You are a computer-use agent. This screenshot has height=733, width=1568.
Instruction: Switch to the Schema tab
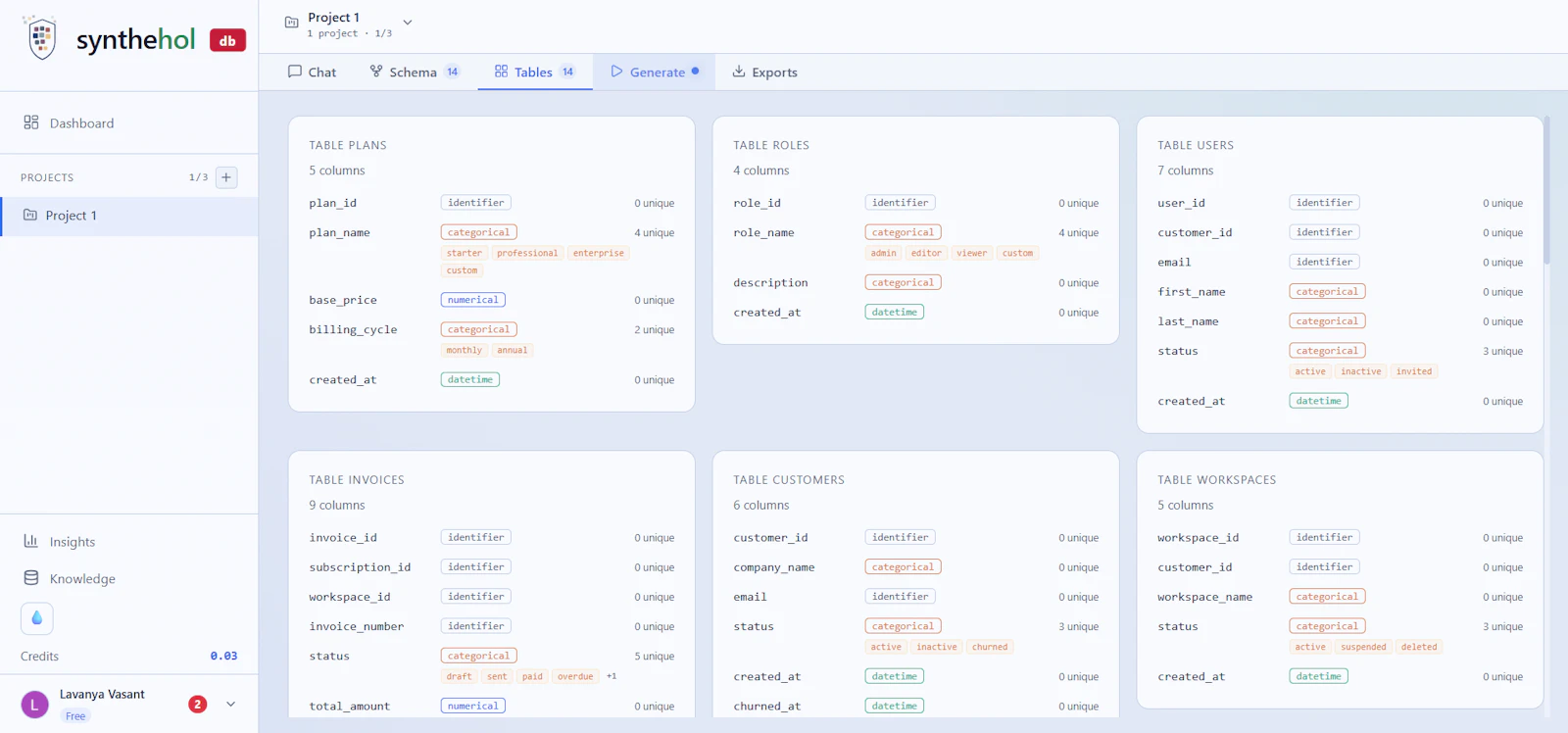(415, 72)
